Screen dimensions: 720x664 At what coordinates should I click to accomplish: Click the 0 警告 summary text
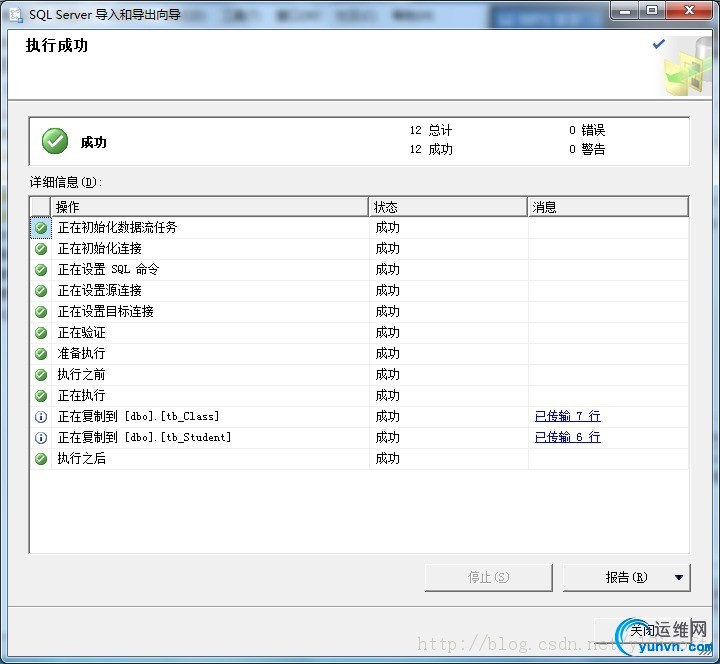(x=587, y=149)
